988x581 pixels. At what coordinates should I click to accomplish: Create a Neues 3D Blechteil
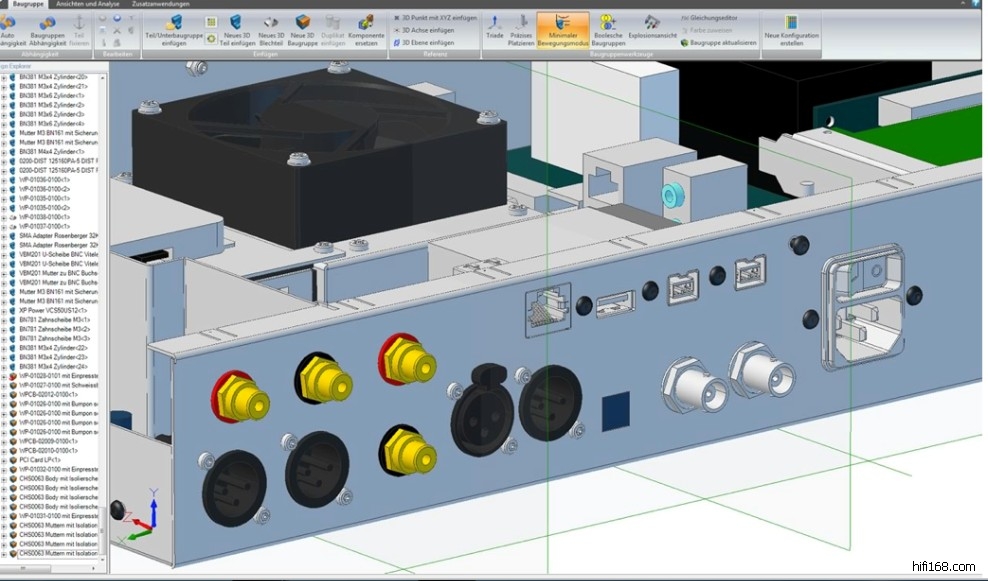click(x=271, y=23)
